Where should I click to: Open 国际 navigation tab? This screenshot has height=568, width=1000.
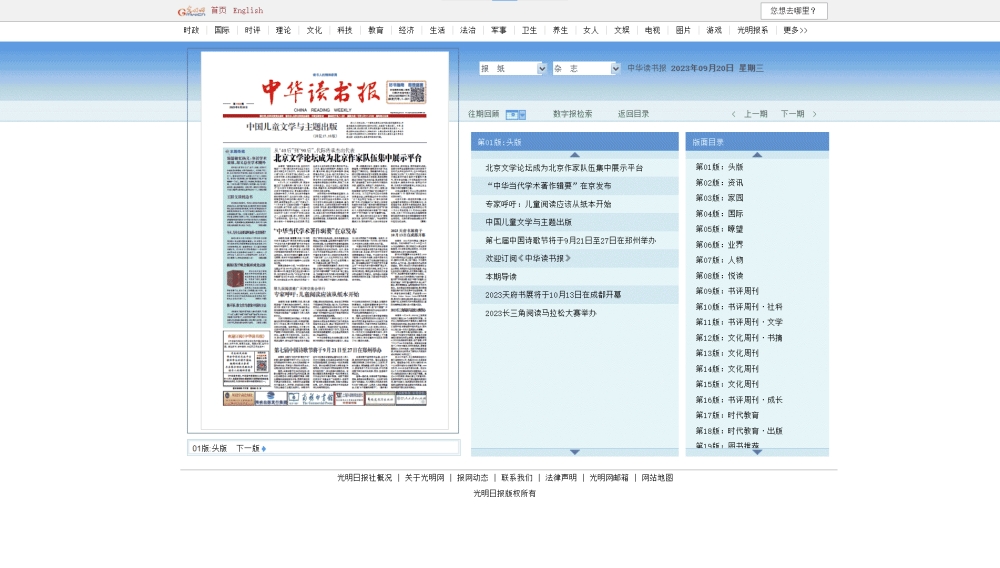[x=221, y=30]
